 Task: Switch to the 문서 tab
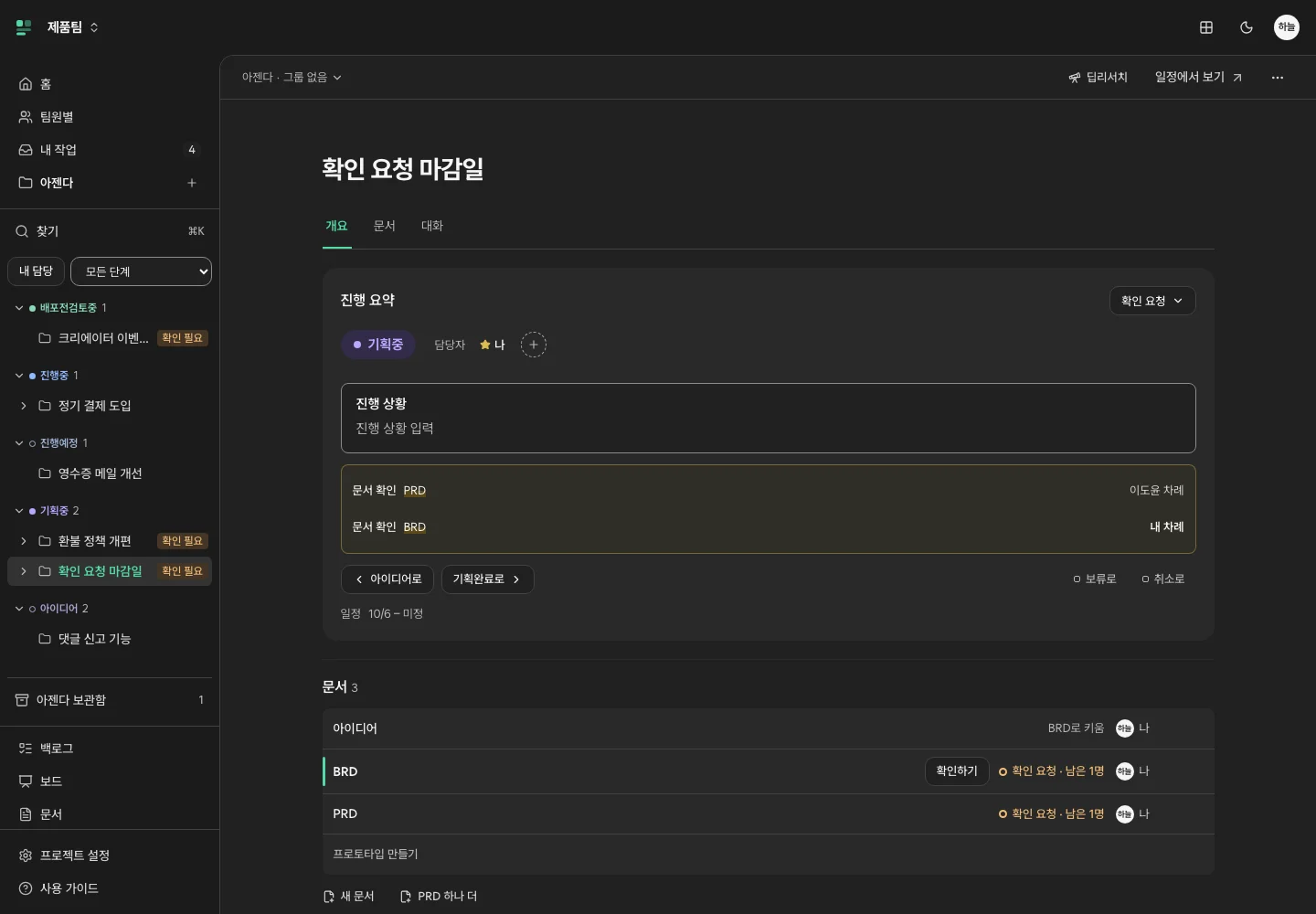[x=385, y=226]
